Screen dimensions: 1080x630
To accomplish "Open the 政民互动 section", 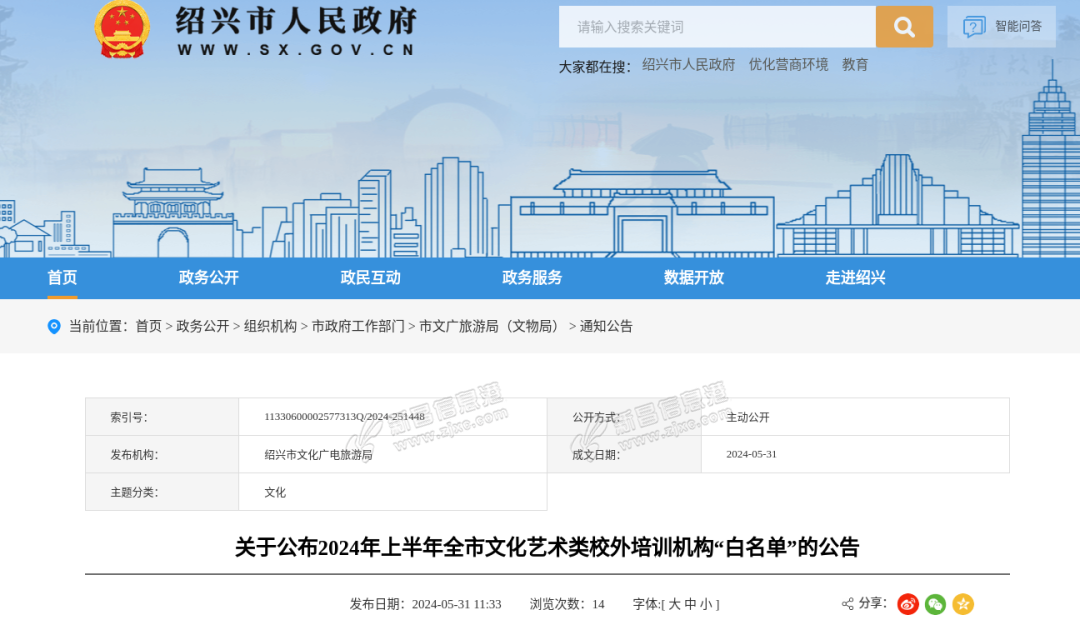I will [370, 278].
